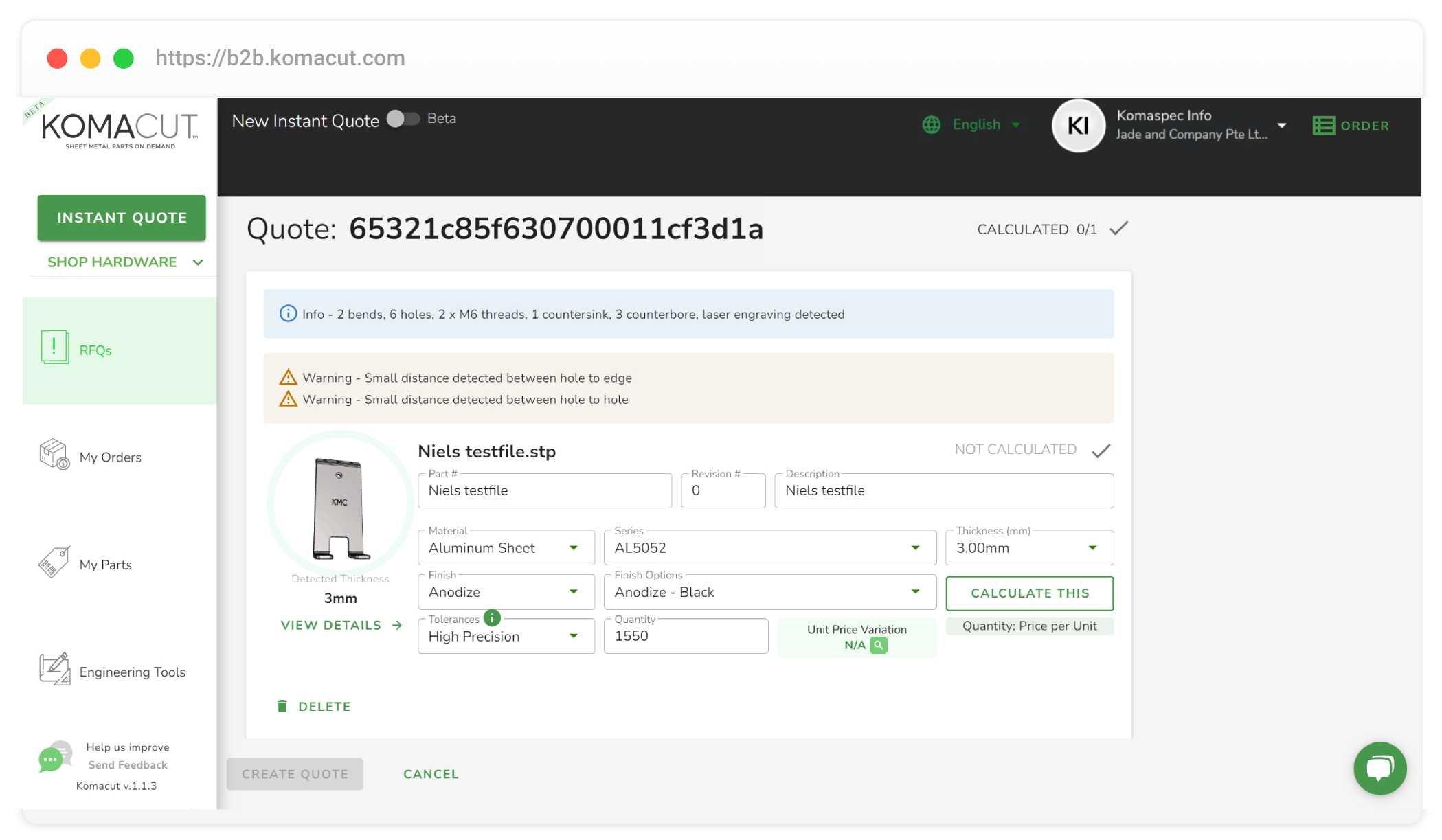
Task: Click the Niels testfile part thumbnail
Action: tap(340, 508)
